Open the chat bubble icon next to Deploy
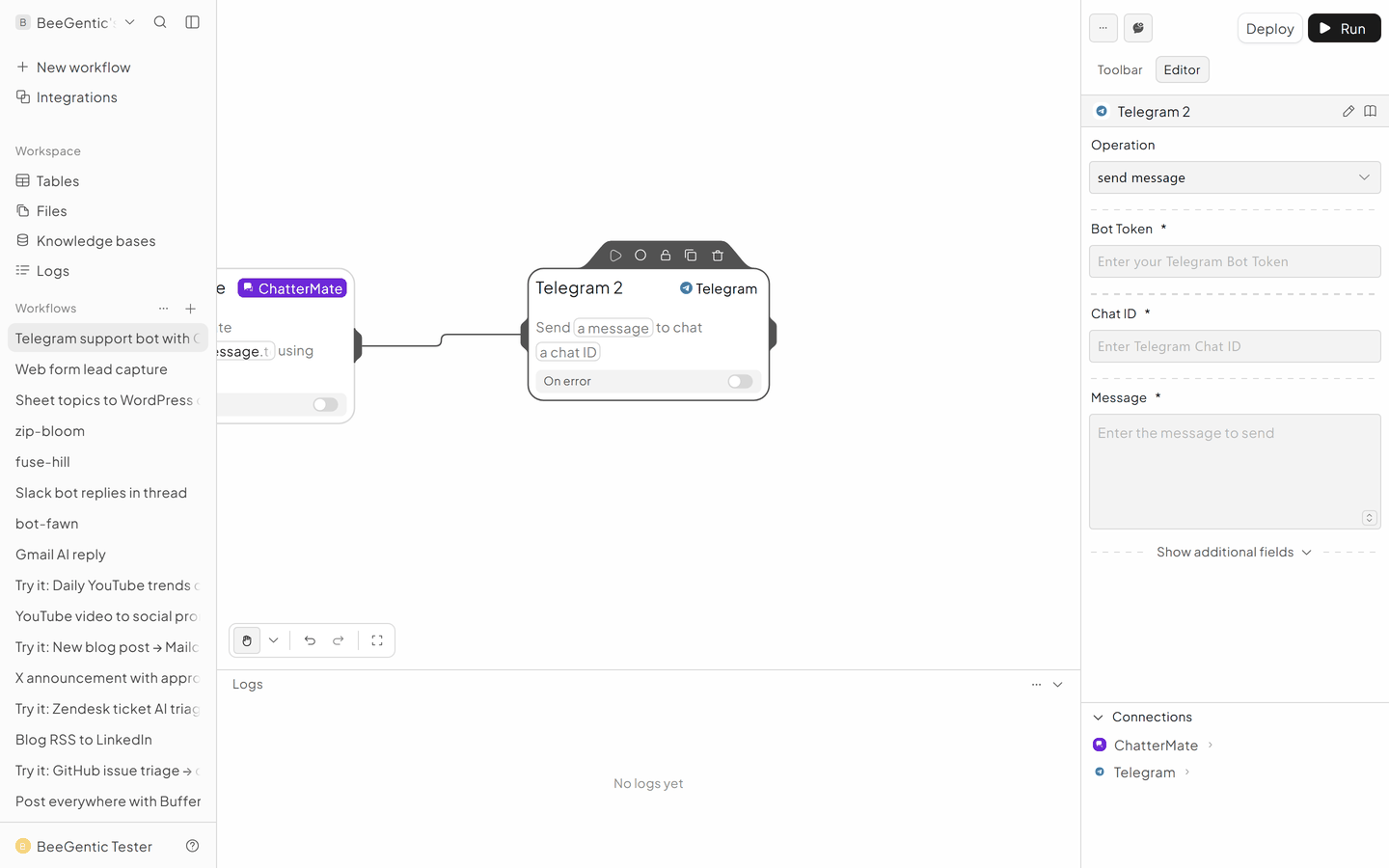 click(x=1138, y=28)
